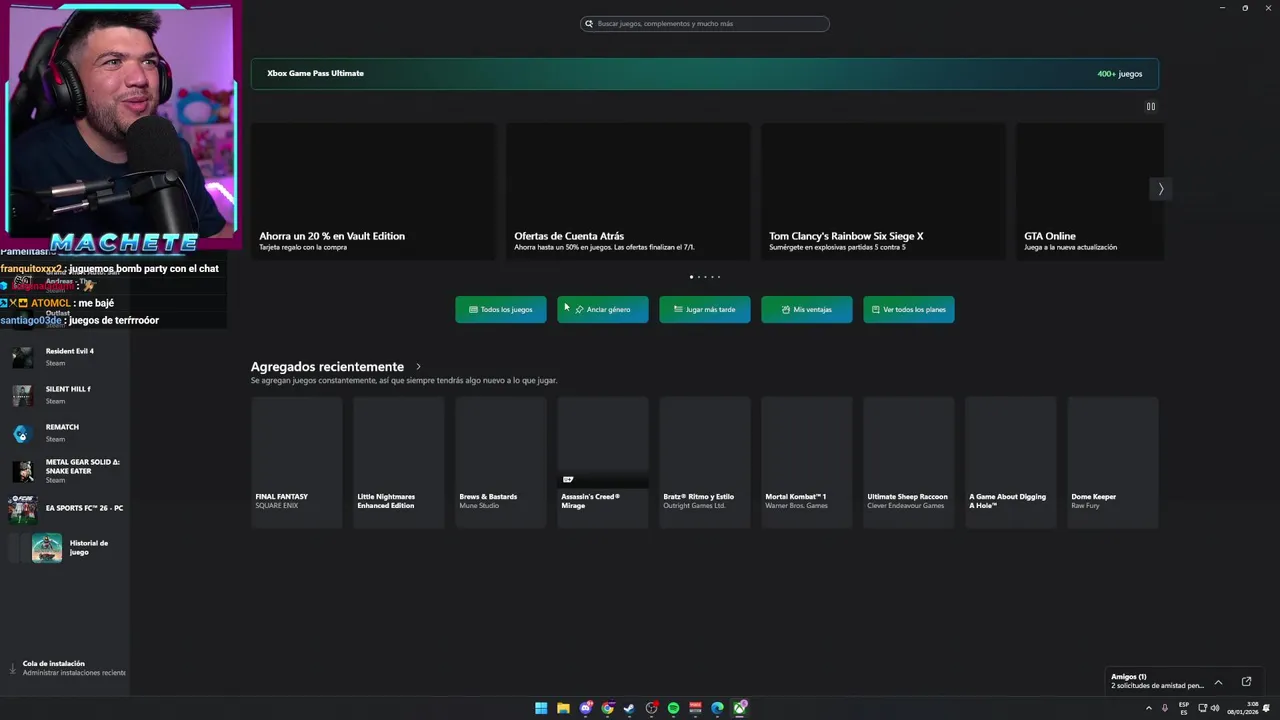The width and height of the screenshot is (1280, 720).
Task: Open Steam from the taskbar
Action: [x=629, y=708]
